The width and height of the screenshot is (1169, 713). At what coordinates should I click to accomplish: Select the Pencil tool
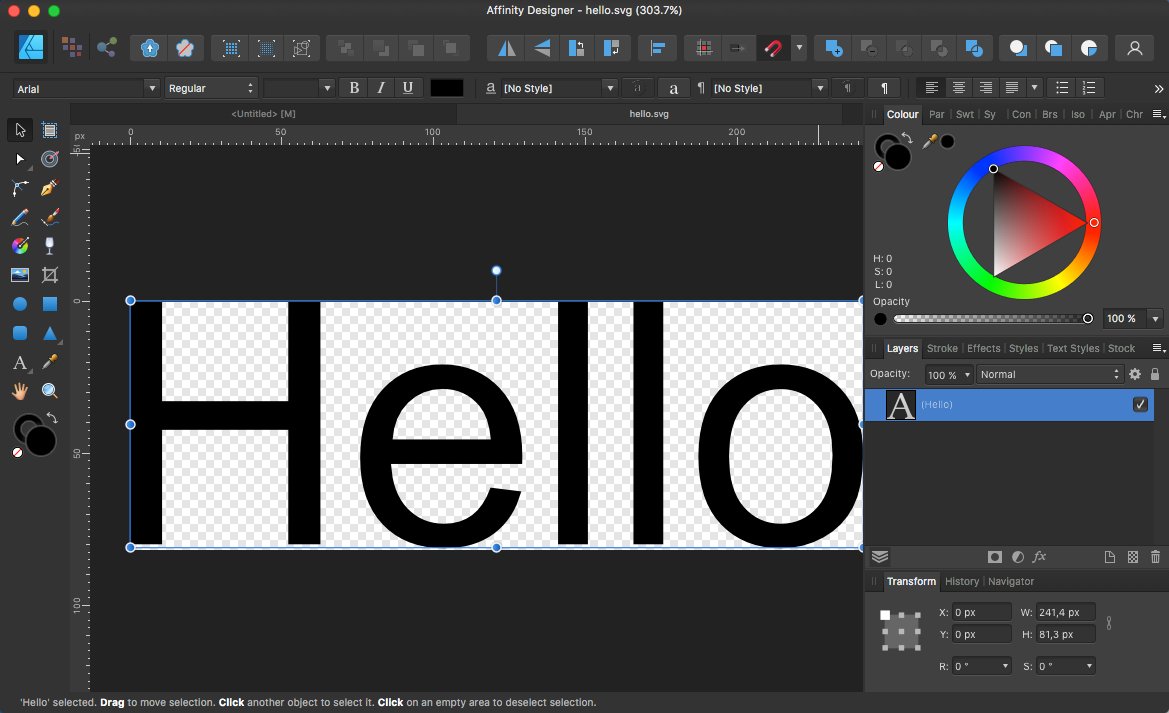[20, 217]
